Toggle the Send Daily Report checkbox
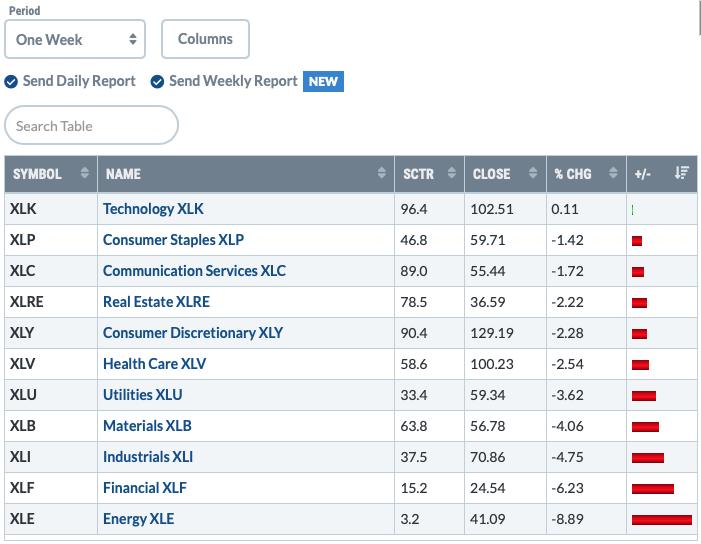This screenshot has width=701, height=544. 11,82
